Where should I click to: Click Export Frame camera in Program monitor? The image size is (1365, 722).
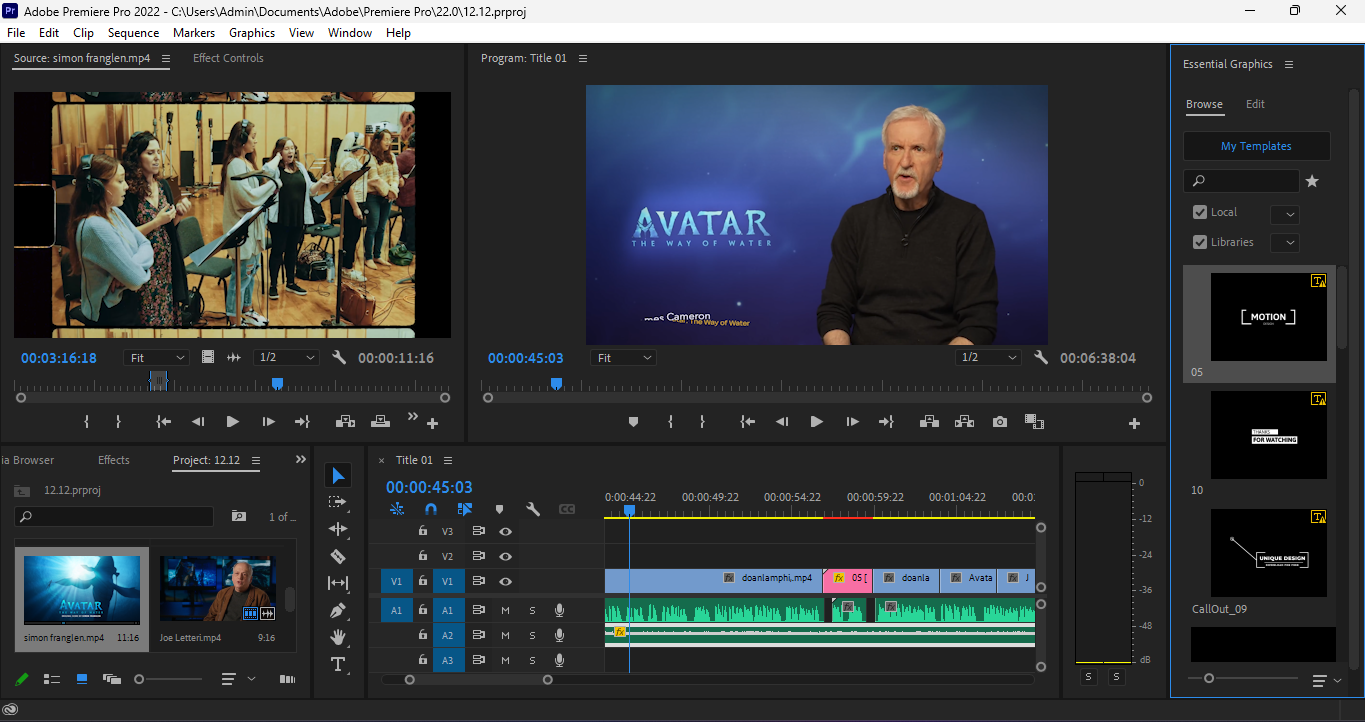point(1000,422)
